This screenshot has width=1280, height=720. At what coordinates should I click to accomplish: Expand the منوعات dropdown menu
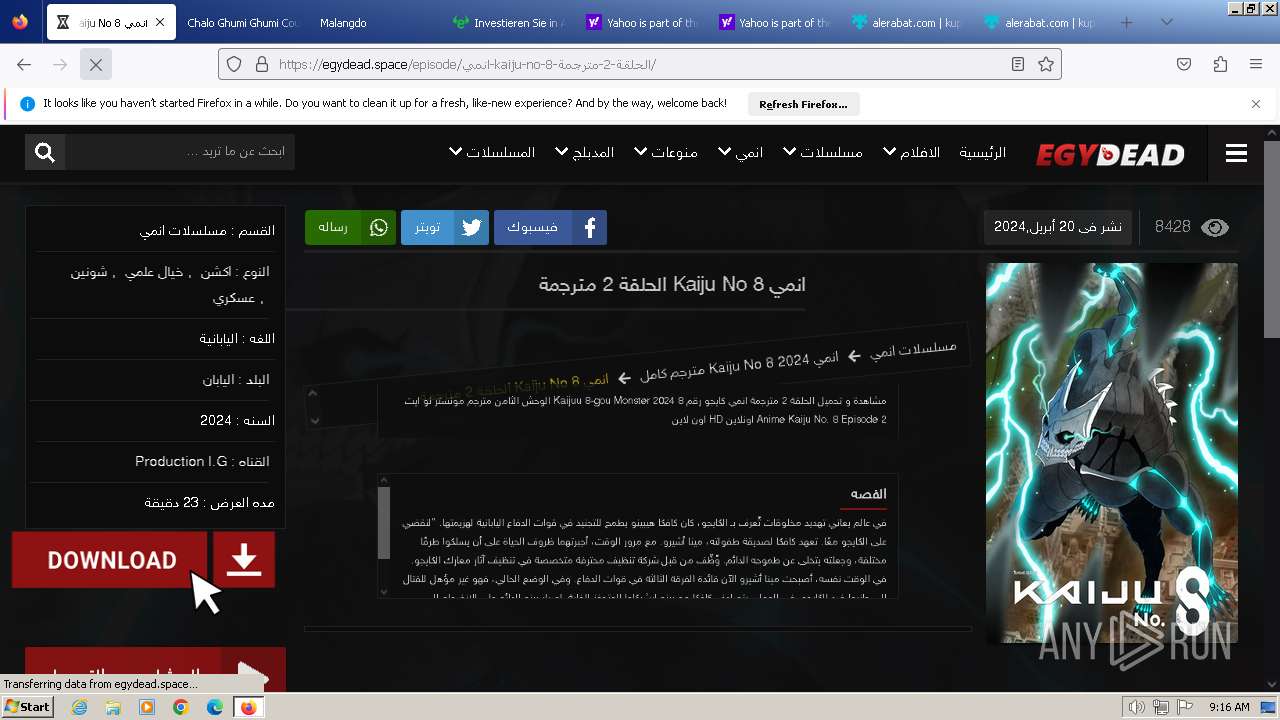665,152
